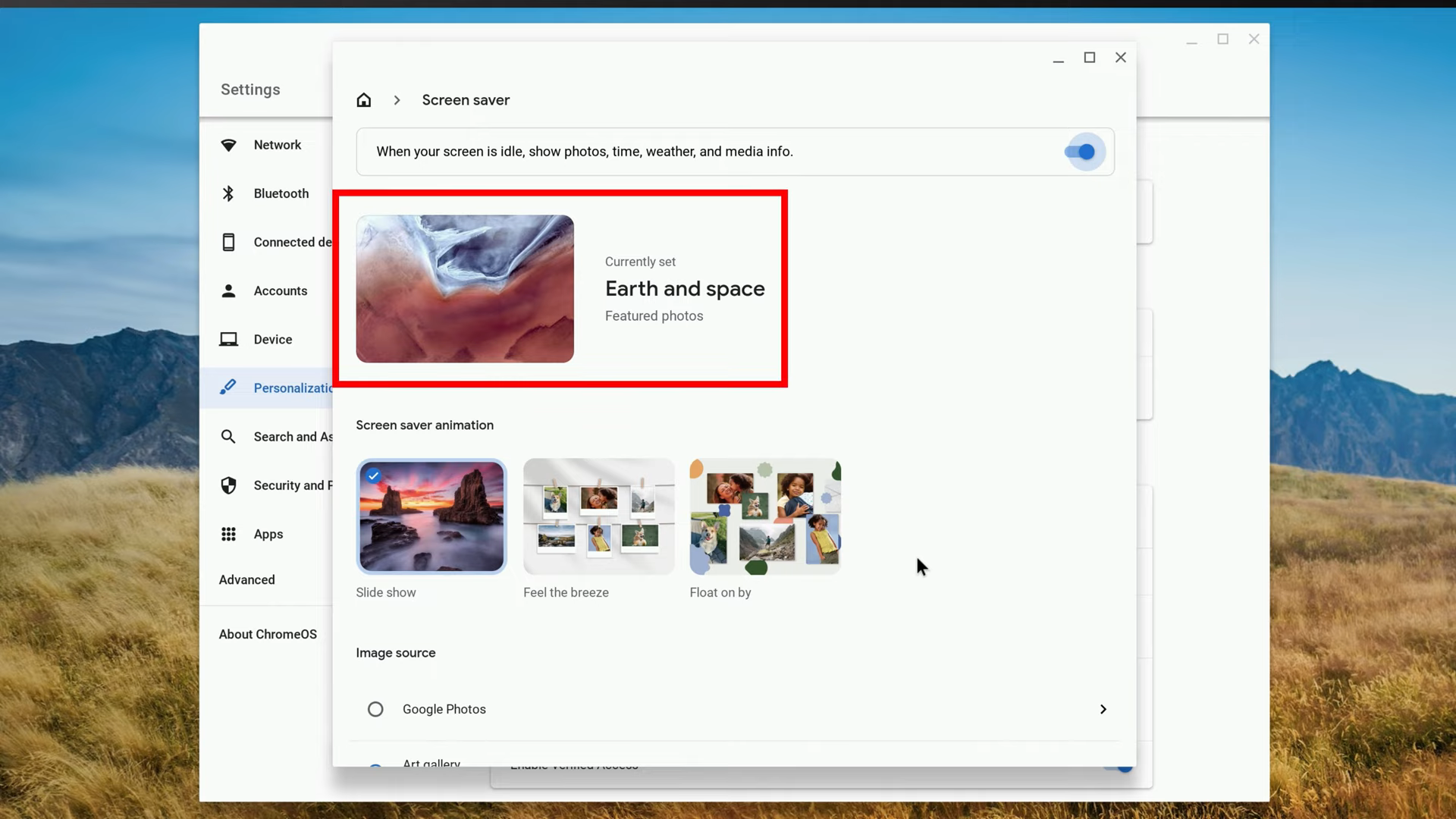Select Bluetooth settings icon
Viewport: 1456px width, 819px height.
click(228, 193)
